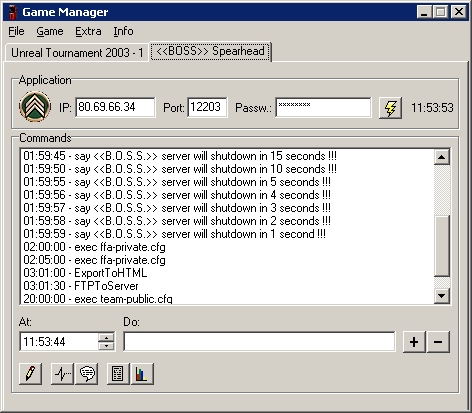Open the Extra menu
The height and width of the screenshot is (413, 472).
(88, 31)
